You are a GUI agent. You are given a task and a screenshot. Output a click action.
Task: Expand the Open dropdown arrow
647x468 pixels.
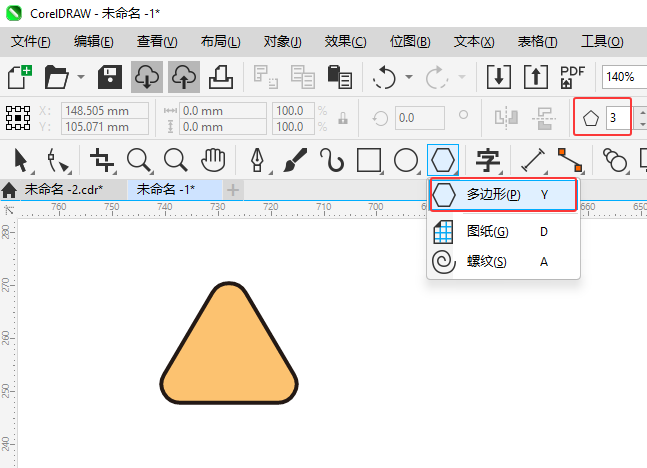[x=81, y=77]
